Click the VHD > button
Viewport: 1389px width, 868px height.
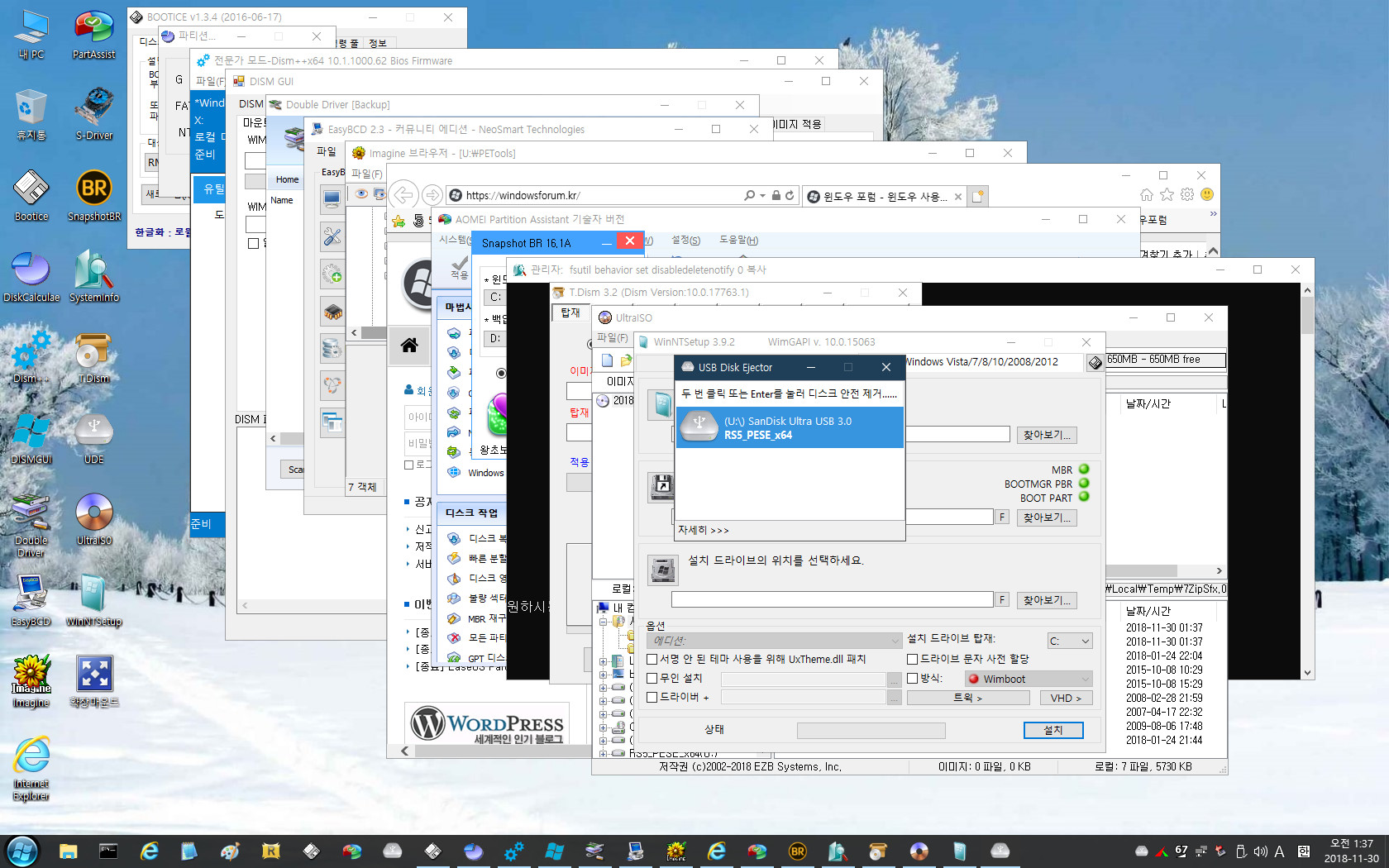pyautogui.click(x=1065, y=698)
